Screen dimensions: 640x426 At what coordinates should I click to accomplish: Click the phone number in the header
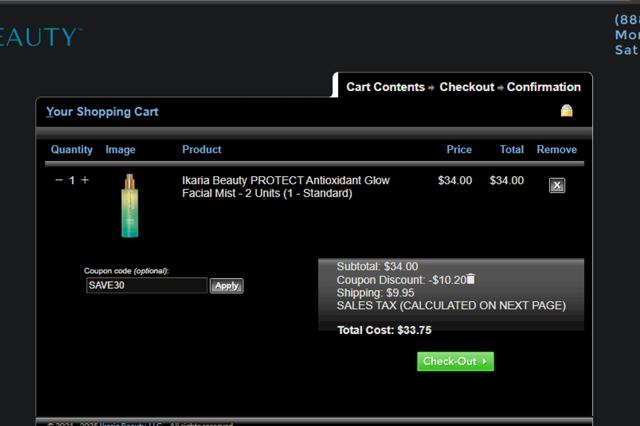click(x=627, y=20)
